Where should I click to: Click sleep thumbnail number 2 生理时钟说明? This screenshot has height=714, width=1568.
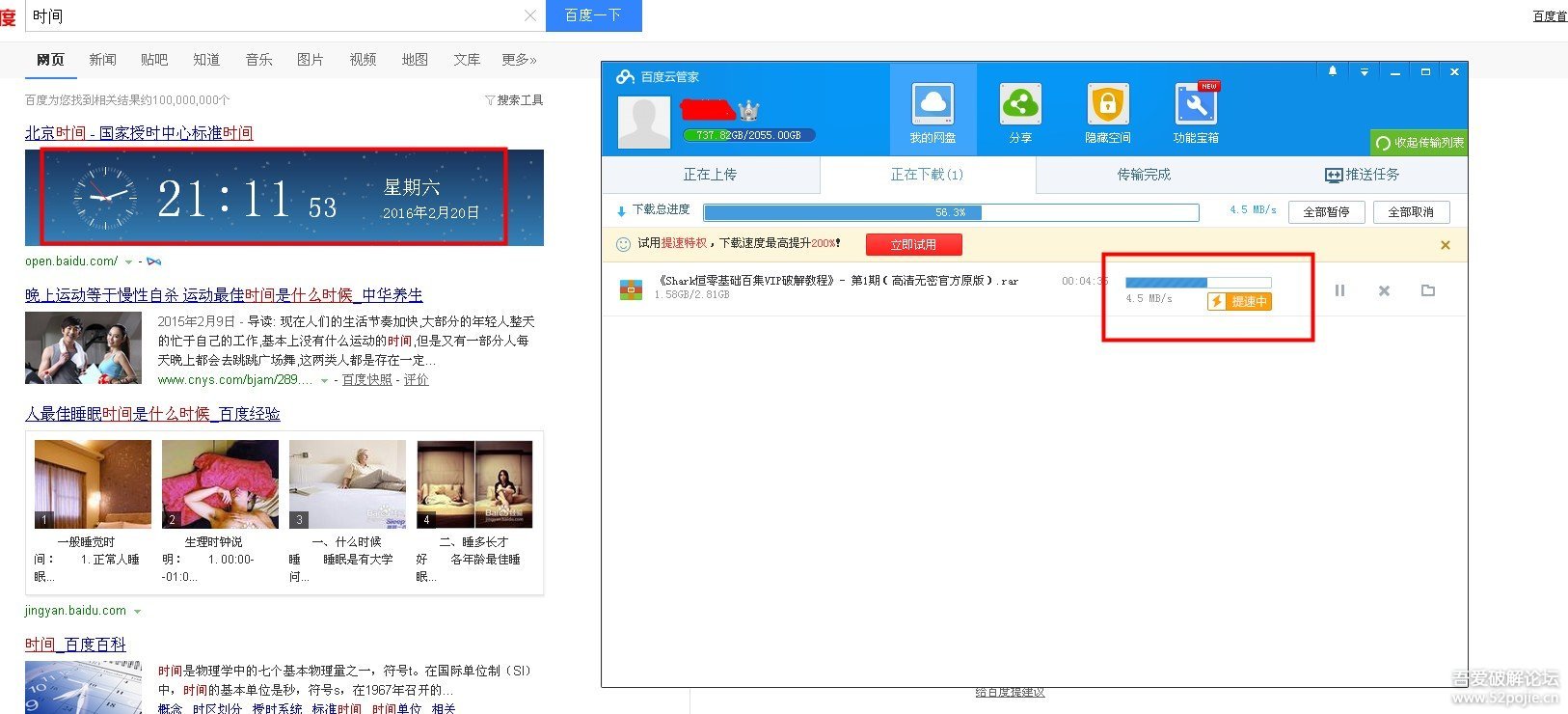pos(220,484)
